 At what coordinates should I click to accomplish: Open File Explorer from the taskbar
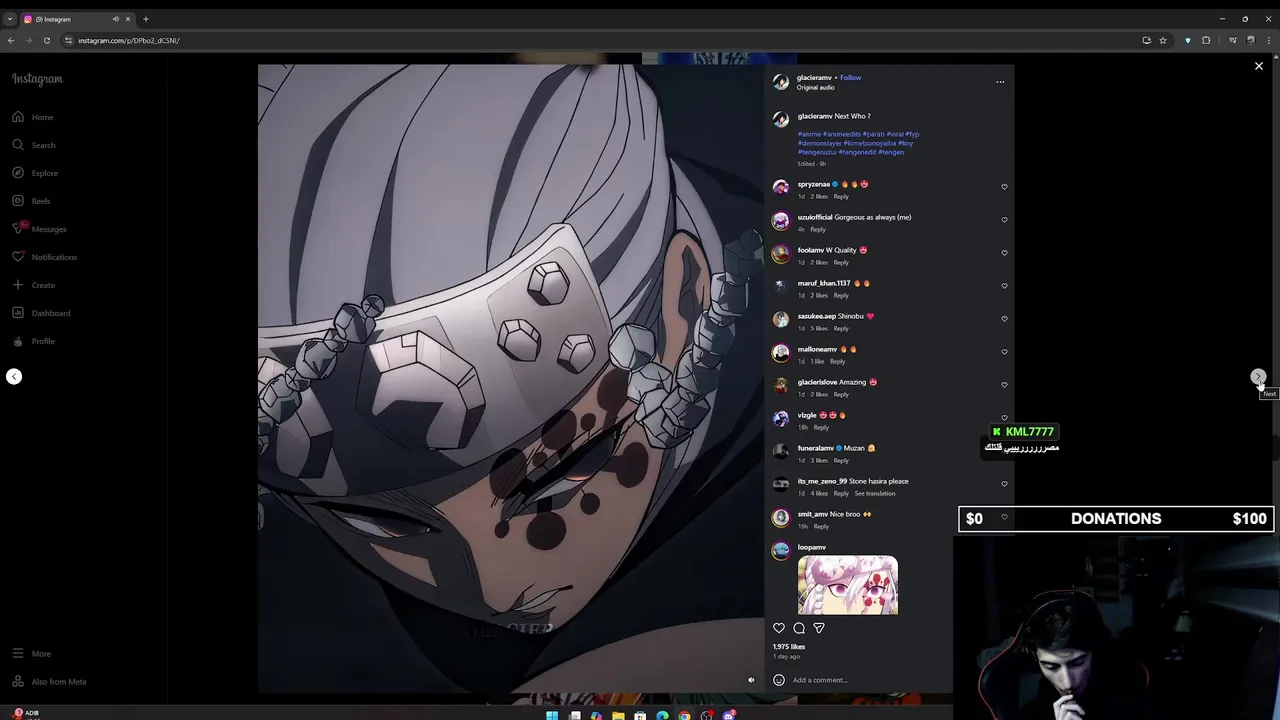[618, 715]
